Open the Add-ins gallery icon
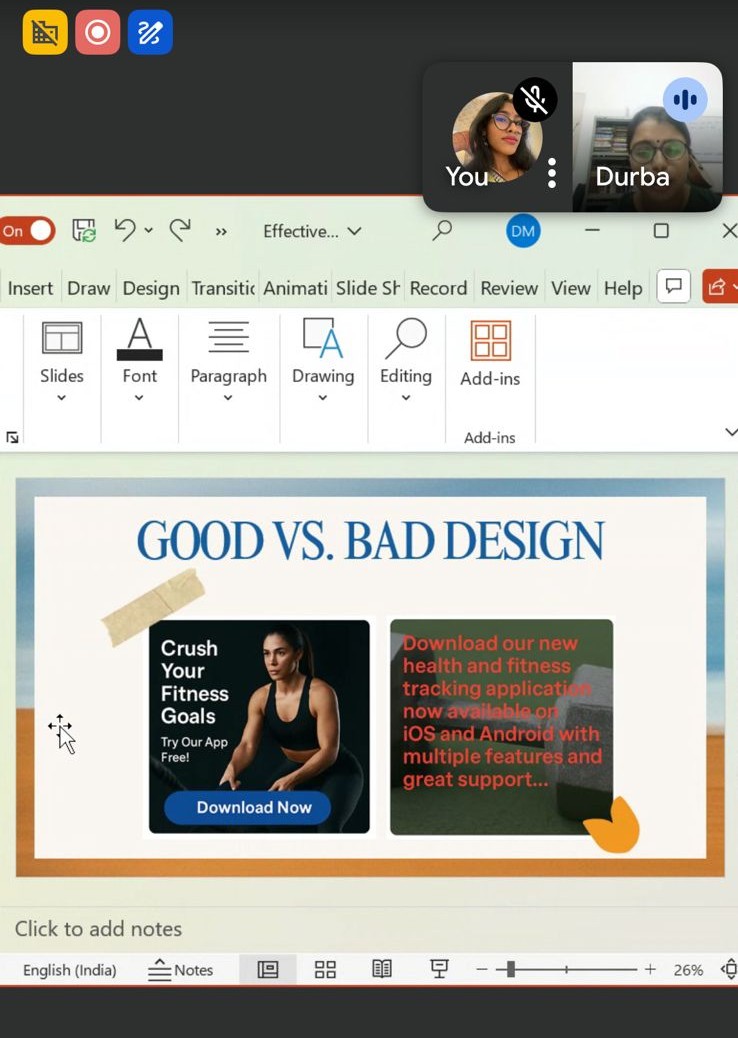738x1038 pixels. click(x=490, y=341)
